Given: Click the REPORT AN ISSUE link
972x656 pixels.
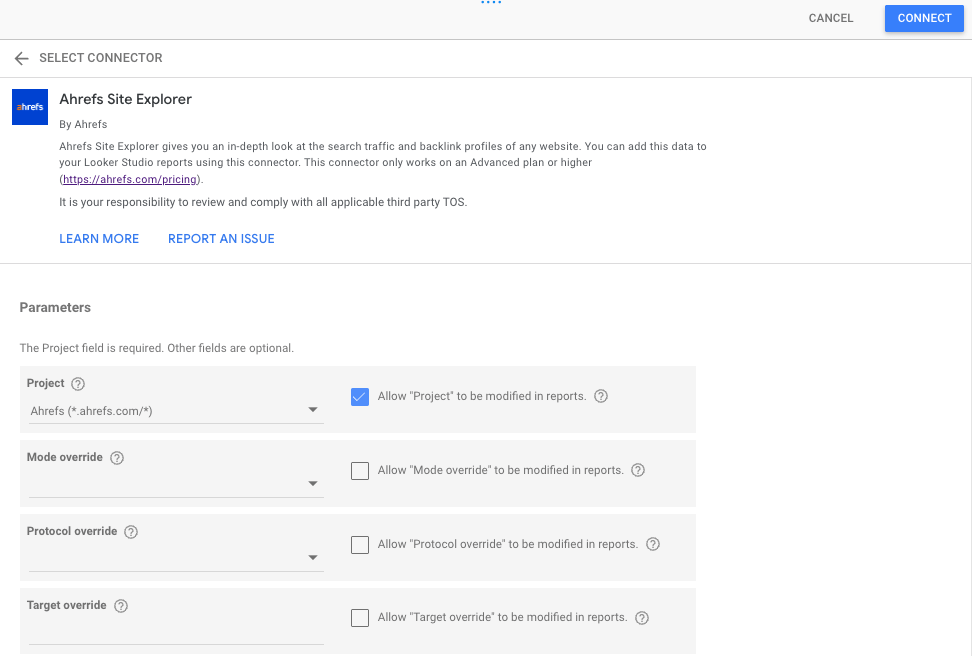Looking at the screenshot, I should click(x=221, y=238).
